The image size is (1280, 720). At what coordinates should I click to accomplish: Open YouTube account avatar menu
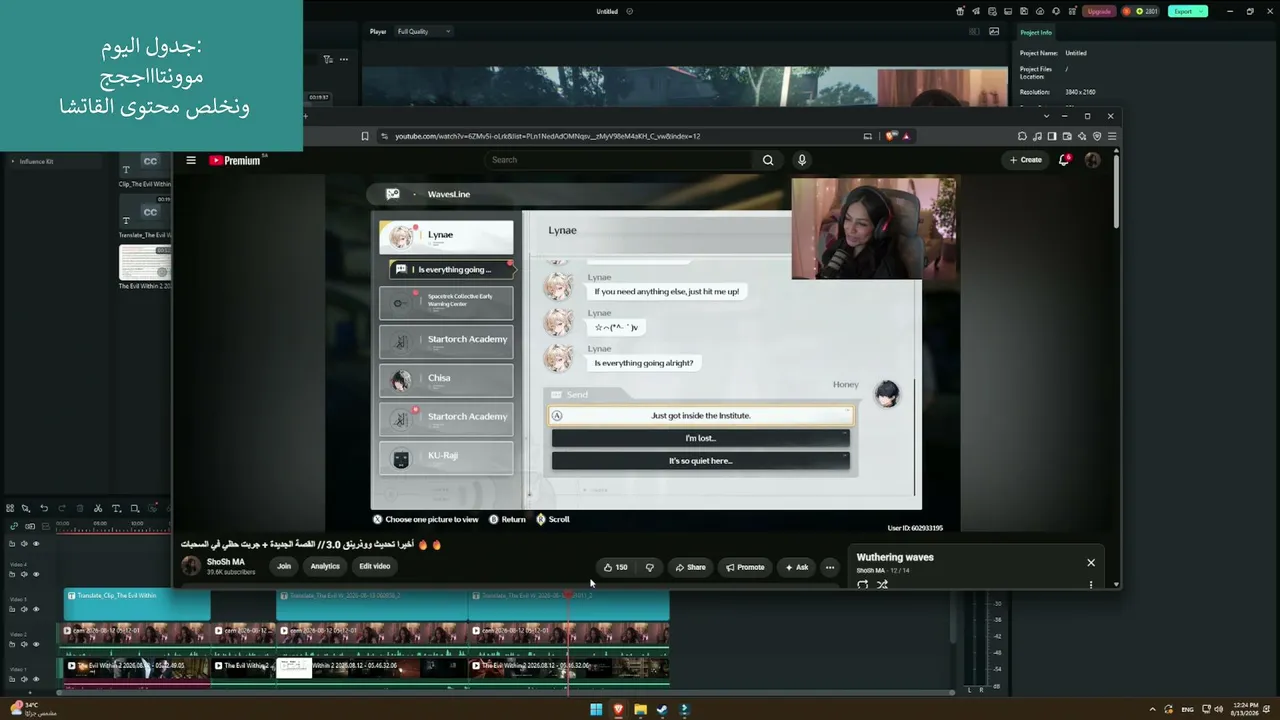tap(1092, 160)
